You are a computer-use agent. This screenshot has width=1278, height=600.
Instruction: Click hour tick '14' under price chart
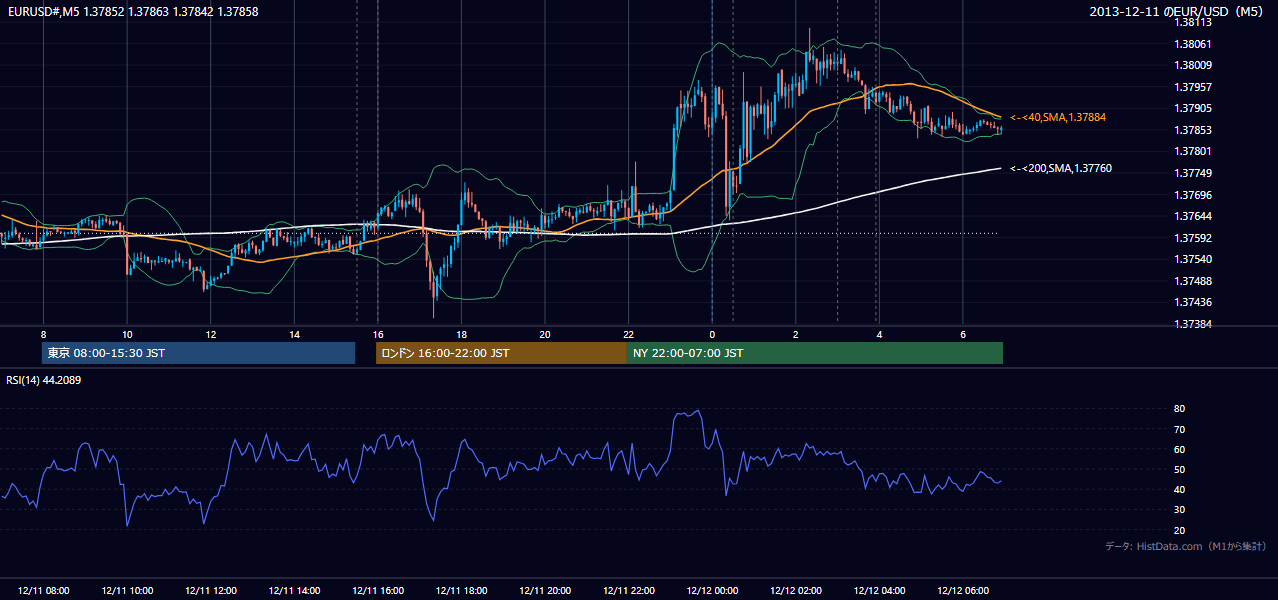click(x=294, y=334)
